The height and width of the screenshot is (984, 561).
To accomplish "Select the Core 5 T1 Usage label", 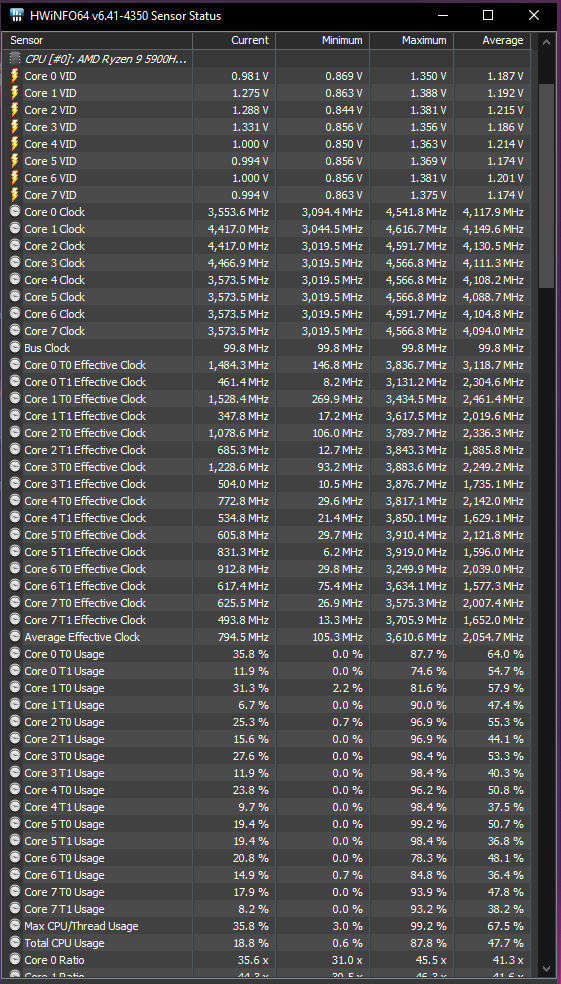I will 64,840.
